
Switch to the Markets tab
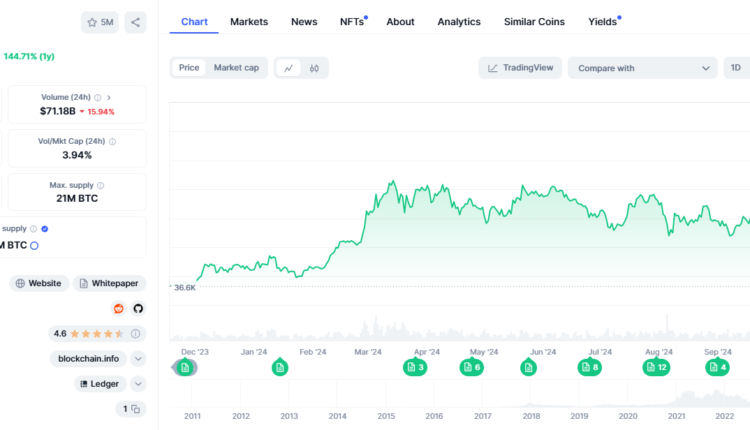click(x=249, y=21)
